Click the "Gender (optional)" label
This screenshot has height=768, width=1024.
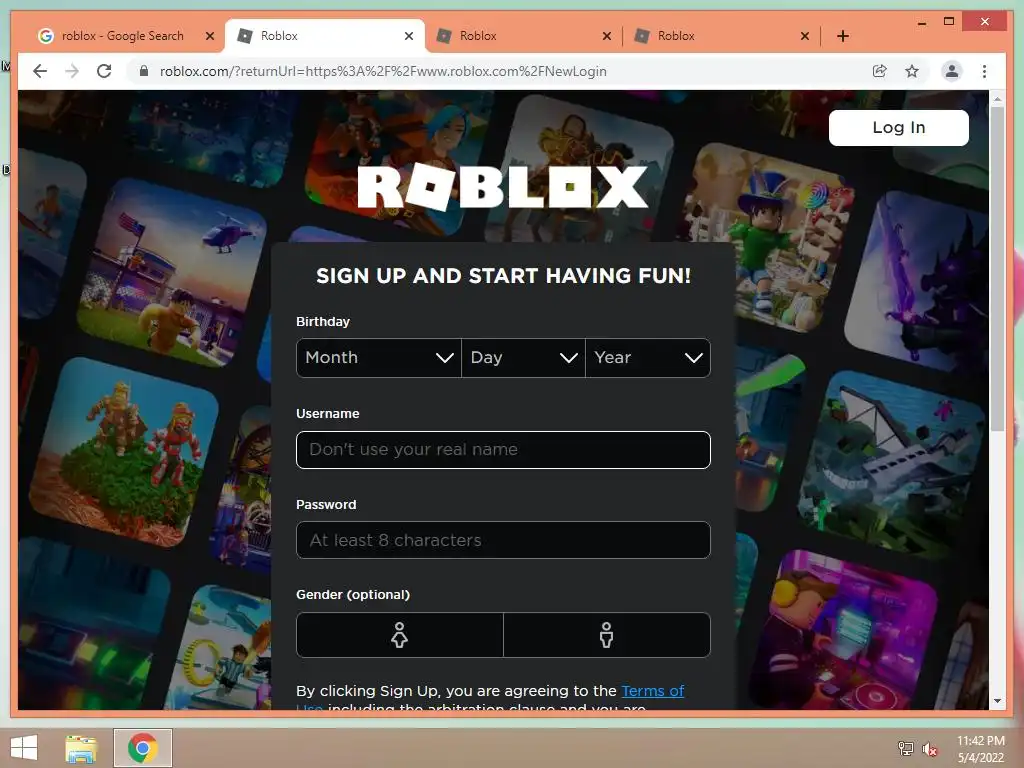[353, 594]
